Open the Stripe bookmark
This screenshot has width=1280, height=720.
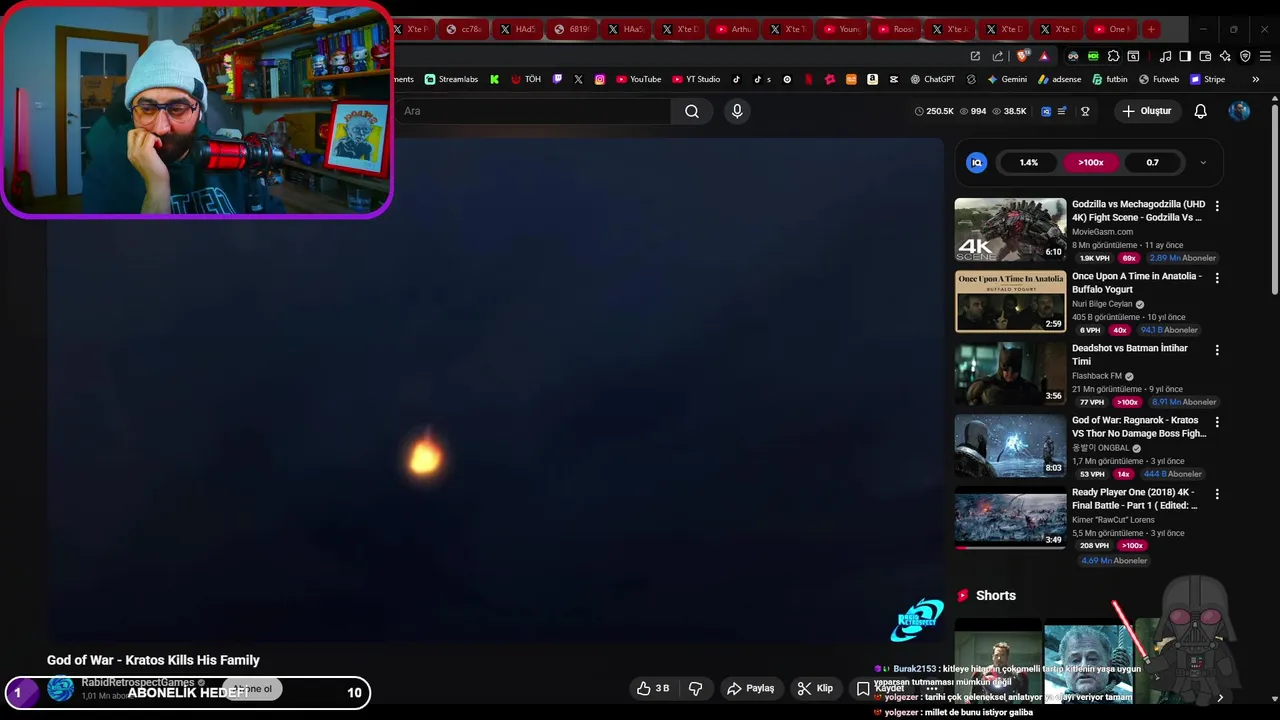pyautogui.click(x=1207, y=79)
